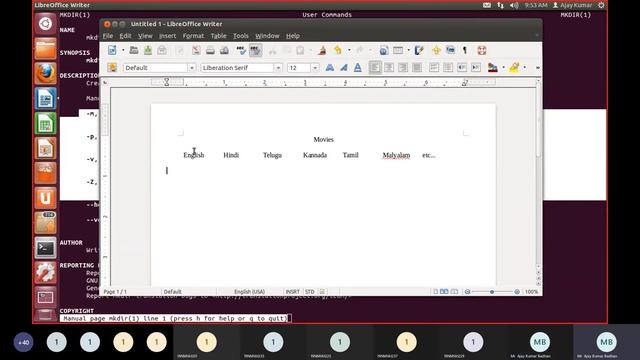The image size is (640, 360).
Task: Open the Tools menu
Action: pos(240,36)
